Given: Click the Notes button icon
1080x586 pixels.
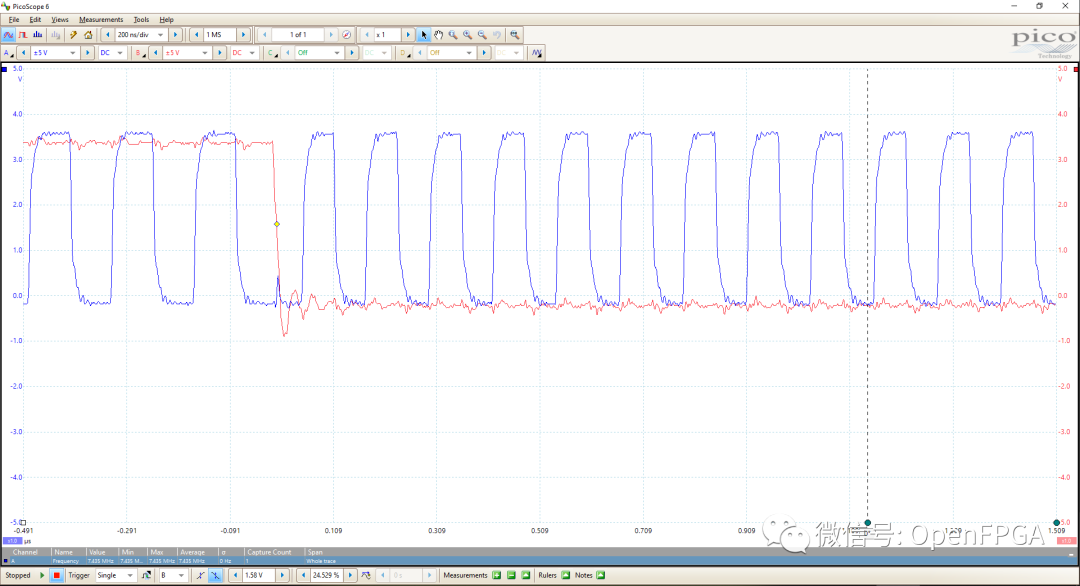Looking at the screenshot, I should coord(601,576).
